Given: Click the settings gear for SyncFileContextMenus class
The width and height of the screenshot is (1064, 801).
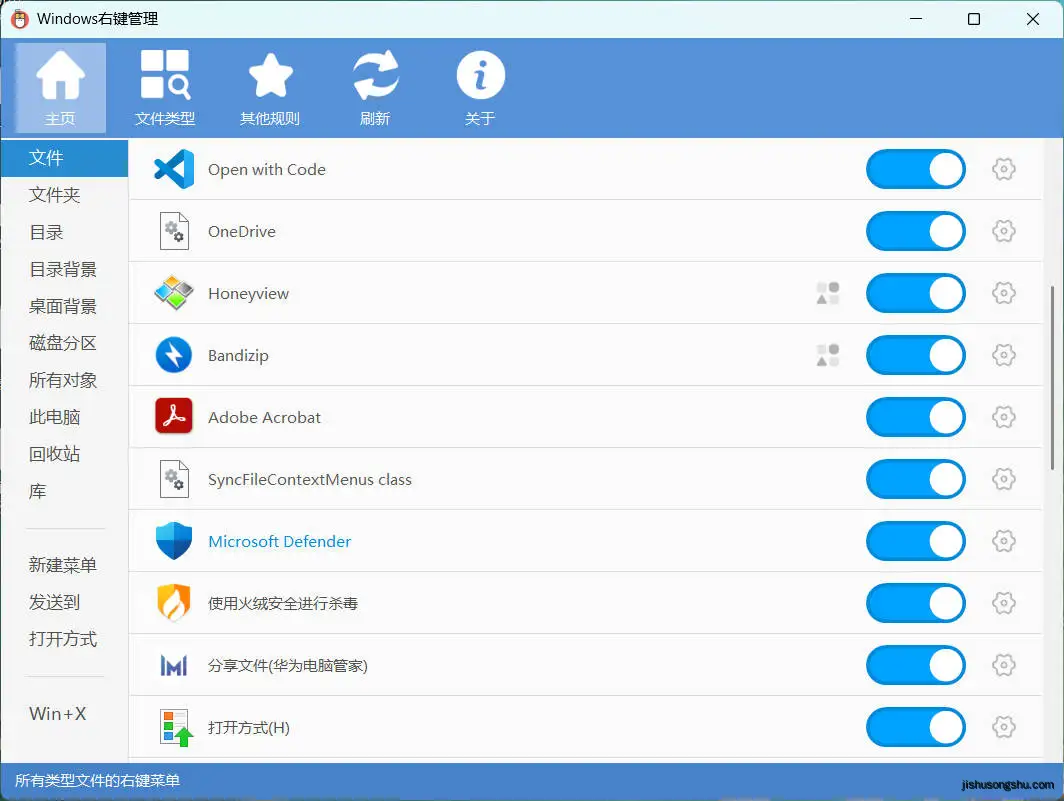Looking at the screenshot, I should (x=1004, y=479).
